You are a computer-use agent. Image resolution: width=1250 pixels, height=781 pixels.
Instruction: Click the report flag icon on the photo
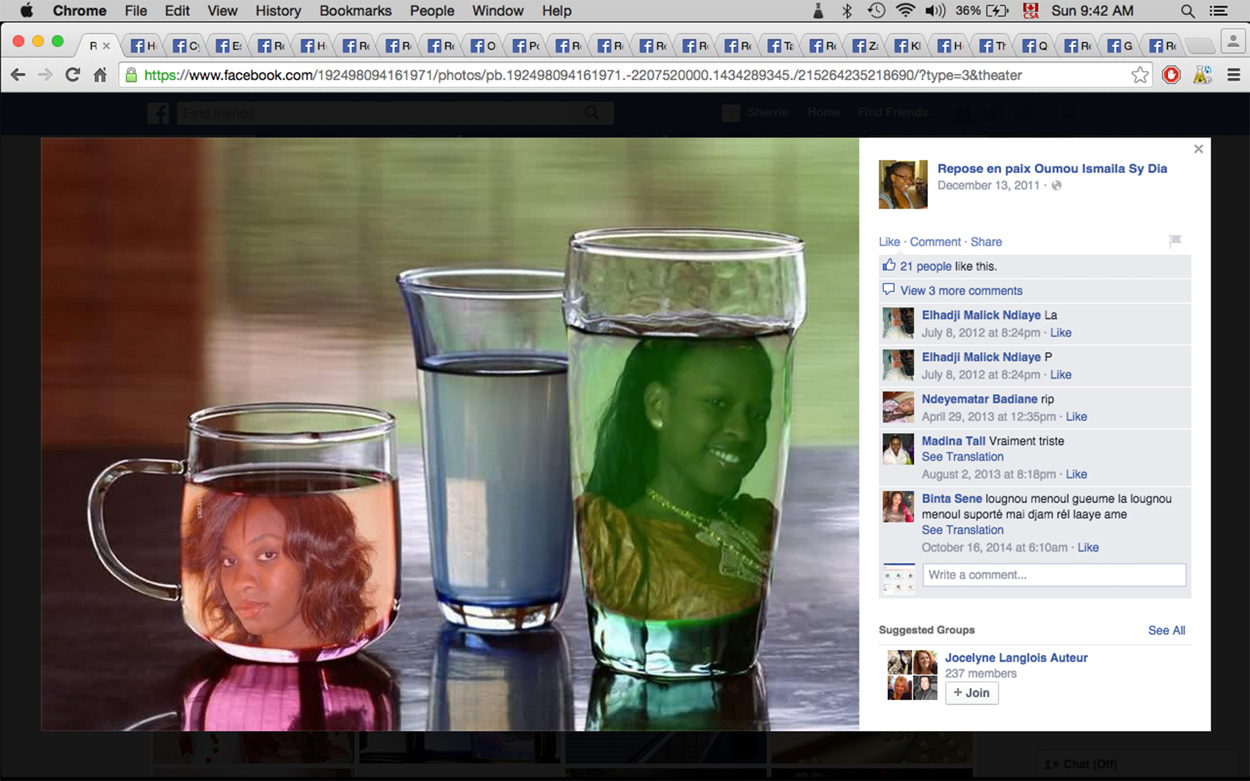pos(1175,241)
